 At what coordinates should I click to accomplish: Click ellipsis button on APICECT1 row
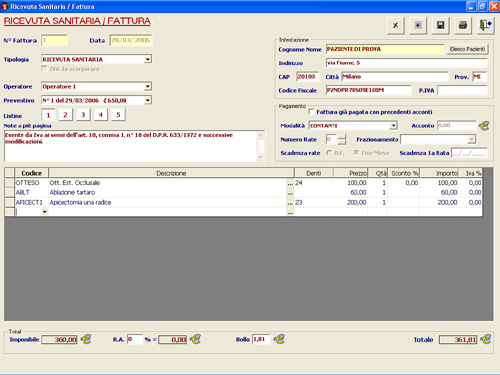click(290, 202)
